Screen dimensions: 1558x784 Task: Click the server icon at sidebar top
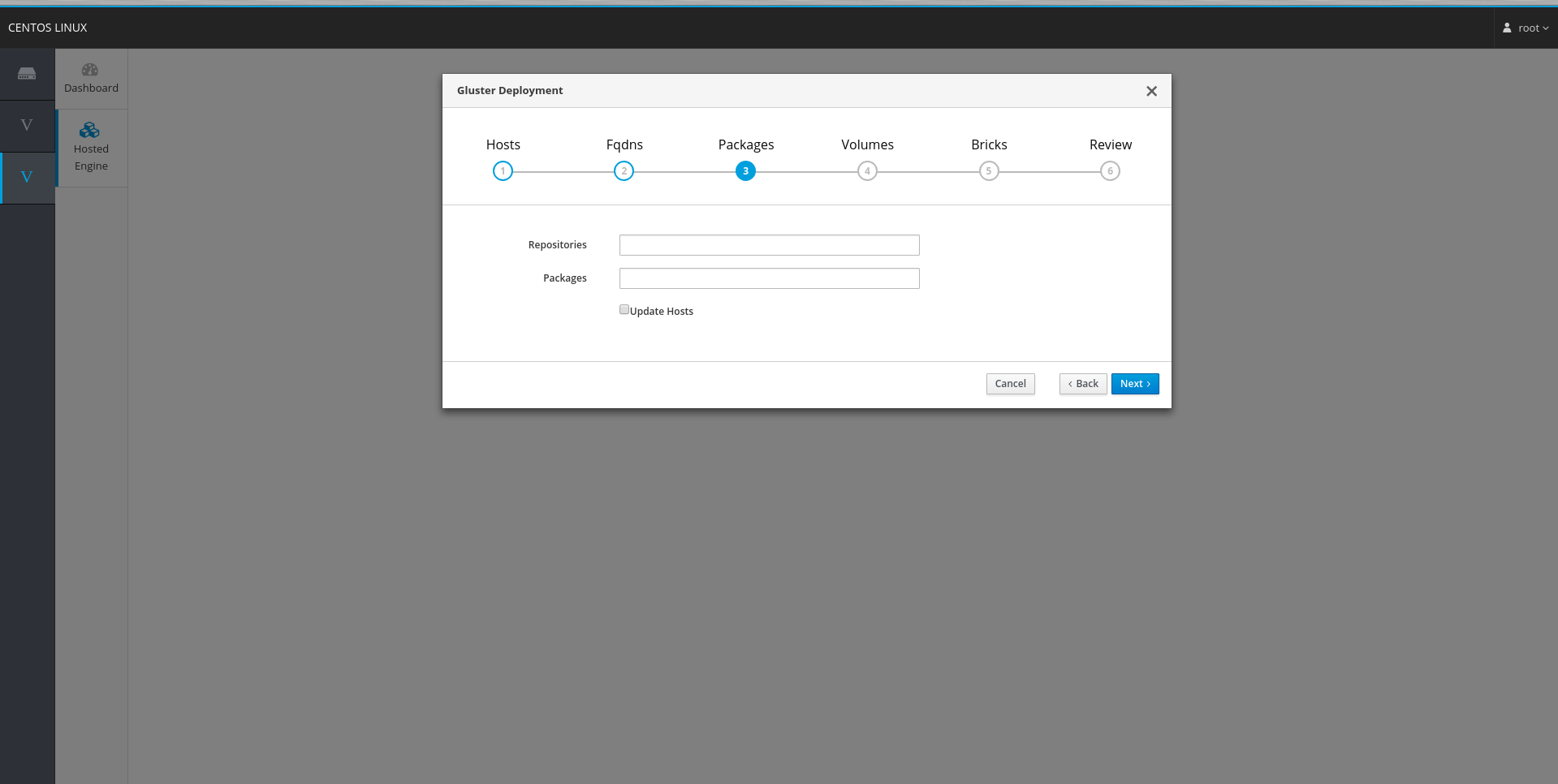(x=27, y=74)
